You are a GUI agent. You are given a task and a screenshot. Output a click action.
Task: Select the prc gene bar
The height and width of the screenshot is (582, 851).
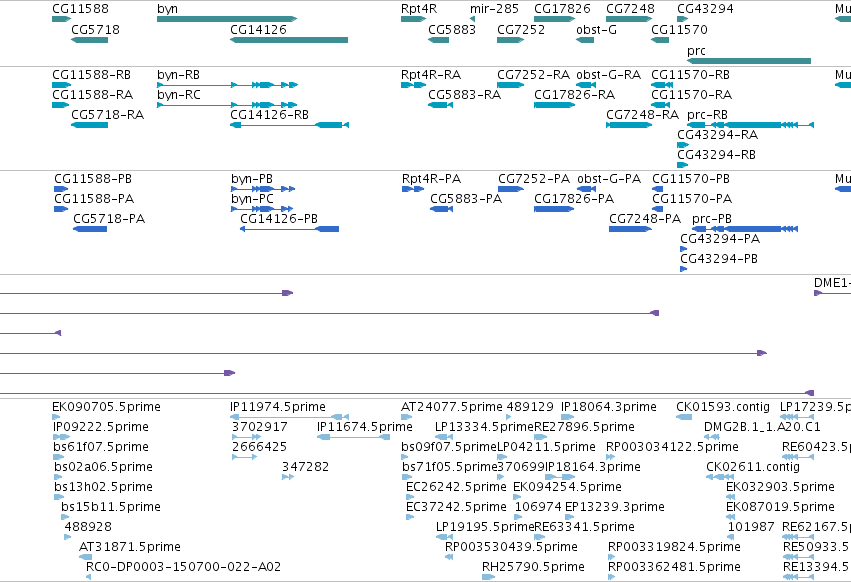tap(749, 61)
